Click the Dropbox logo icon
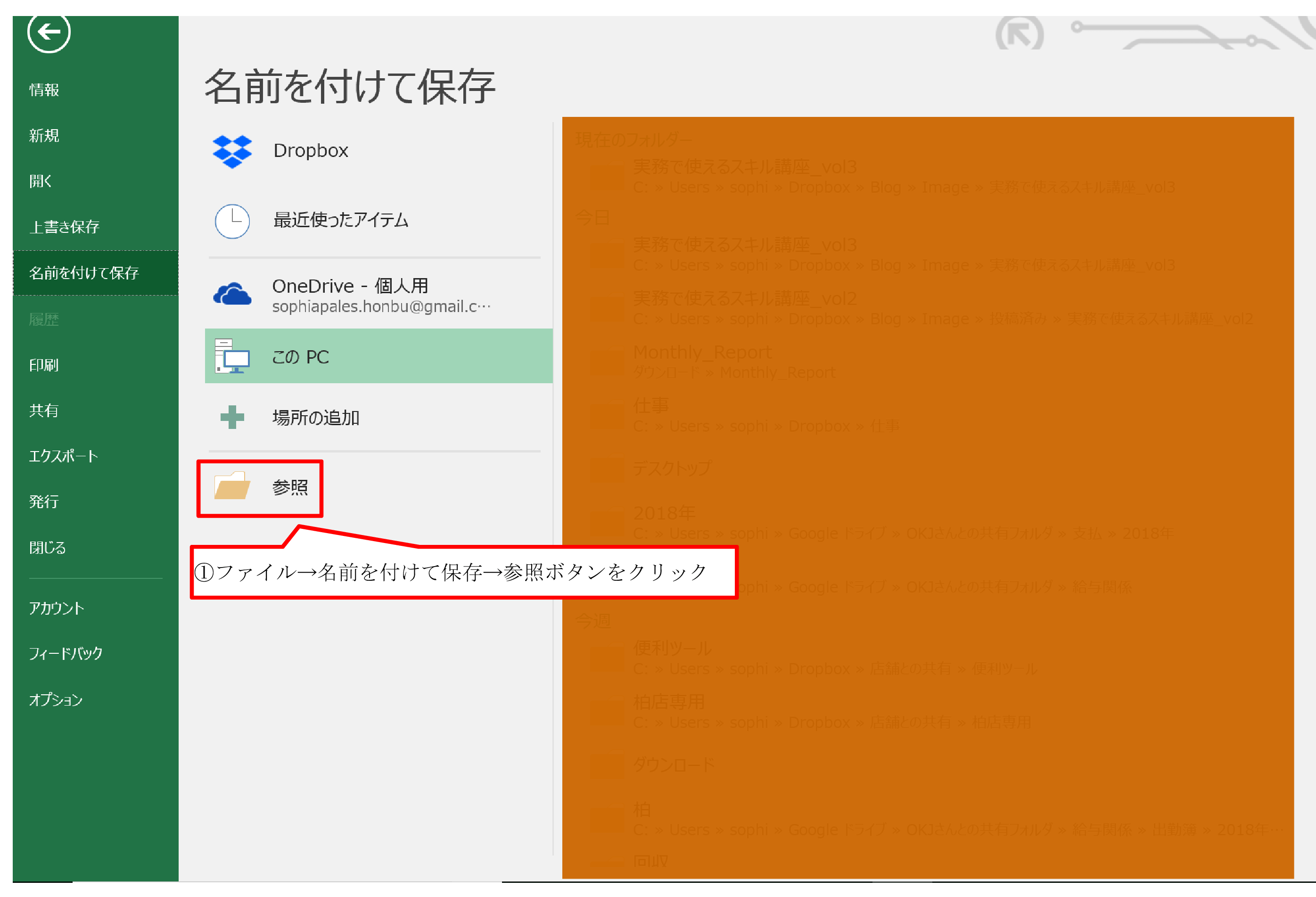Screen dimensions: 1316x897 click(232, 151)
